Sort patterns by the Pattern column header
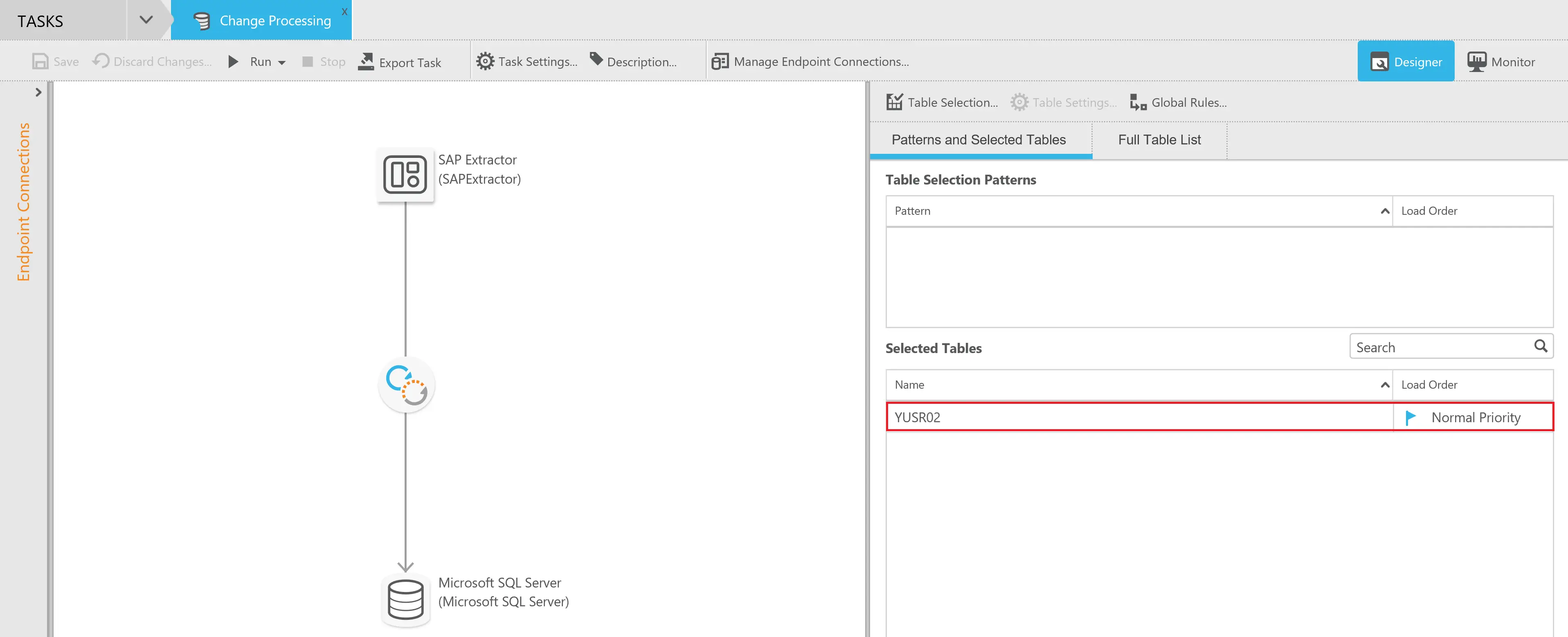 point(1139,211)
